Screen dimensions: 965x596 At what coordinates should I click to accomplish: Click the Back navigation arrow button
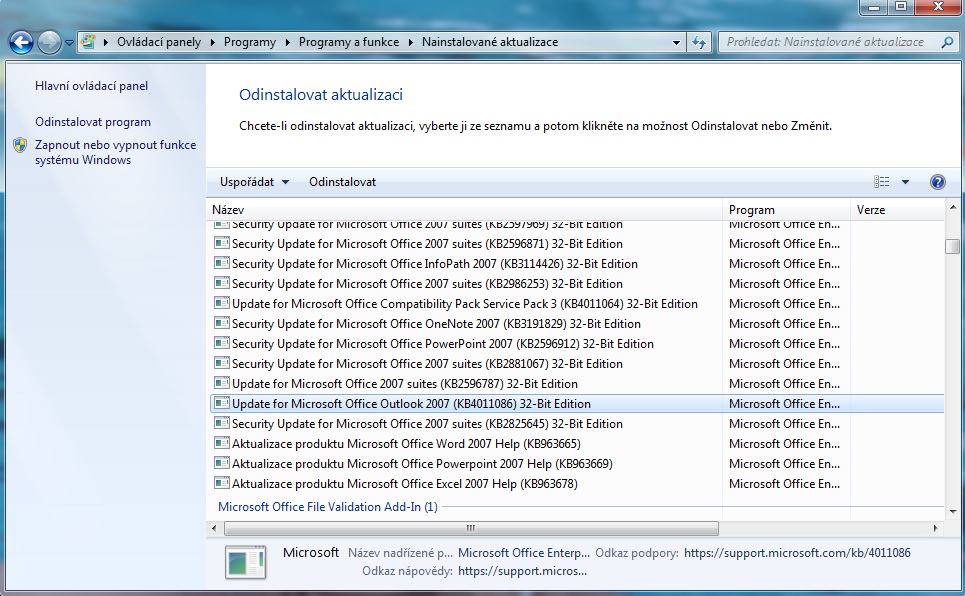click(21, 42)
